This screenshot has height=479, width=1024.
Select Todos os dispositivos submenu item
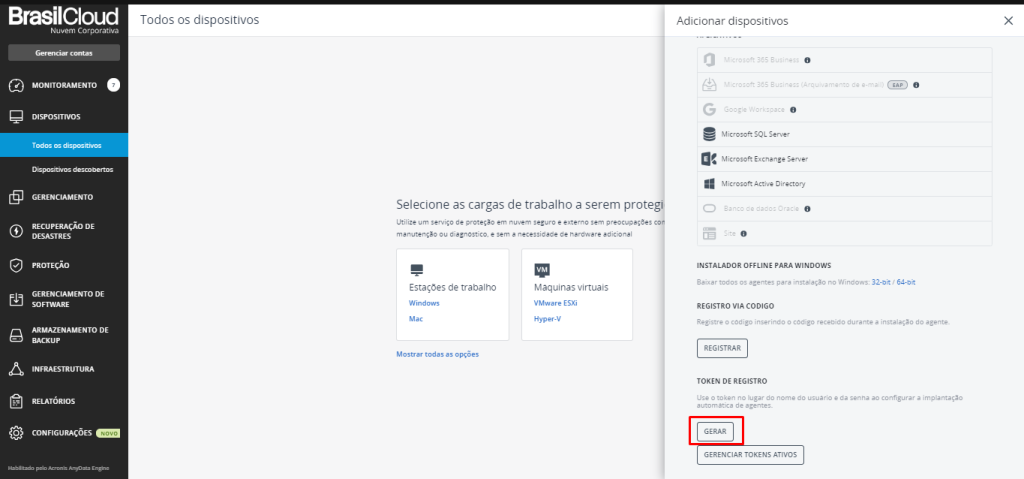pos(64,145)
